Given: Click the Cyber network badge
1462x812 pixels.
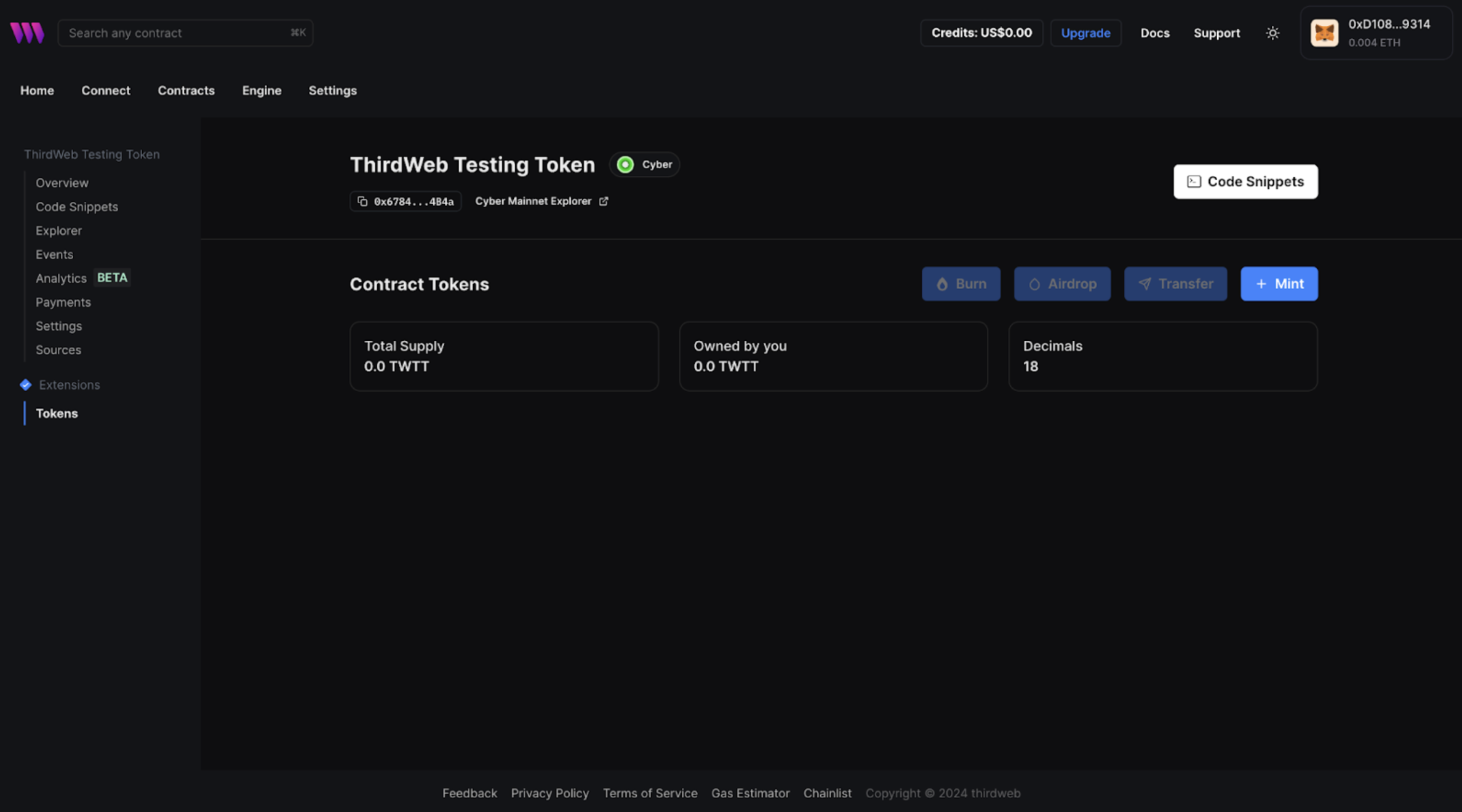Looking at the screenshot, I should 644,164.
